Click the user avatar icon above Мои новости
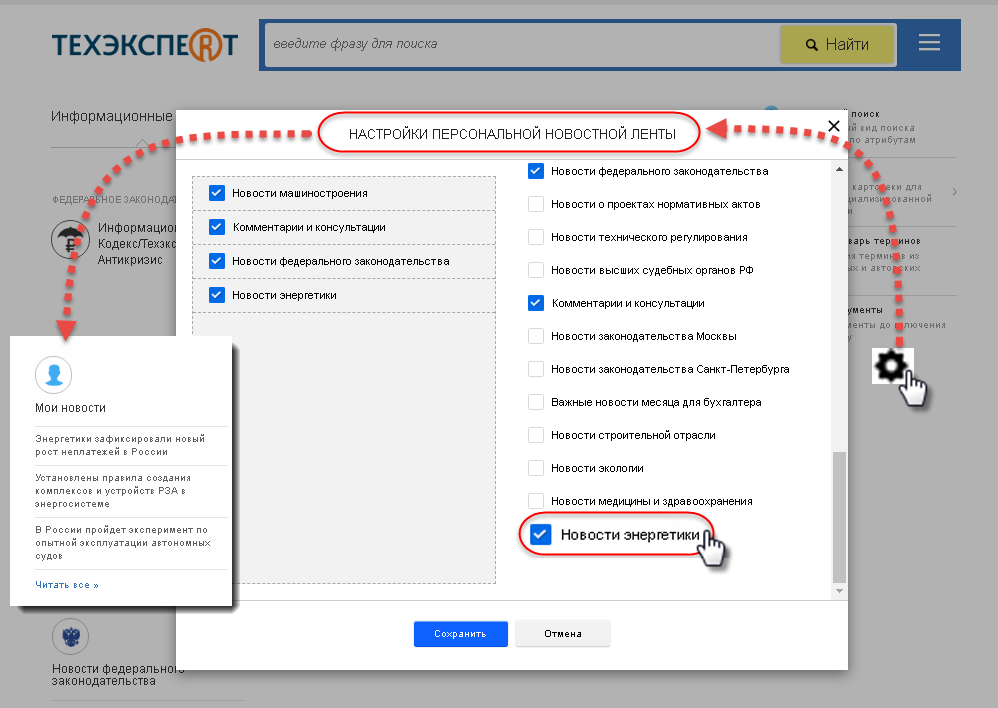Image resolution: width=998 pixels, height=708 pixels. tap(53, 374)
